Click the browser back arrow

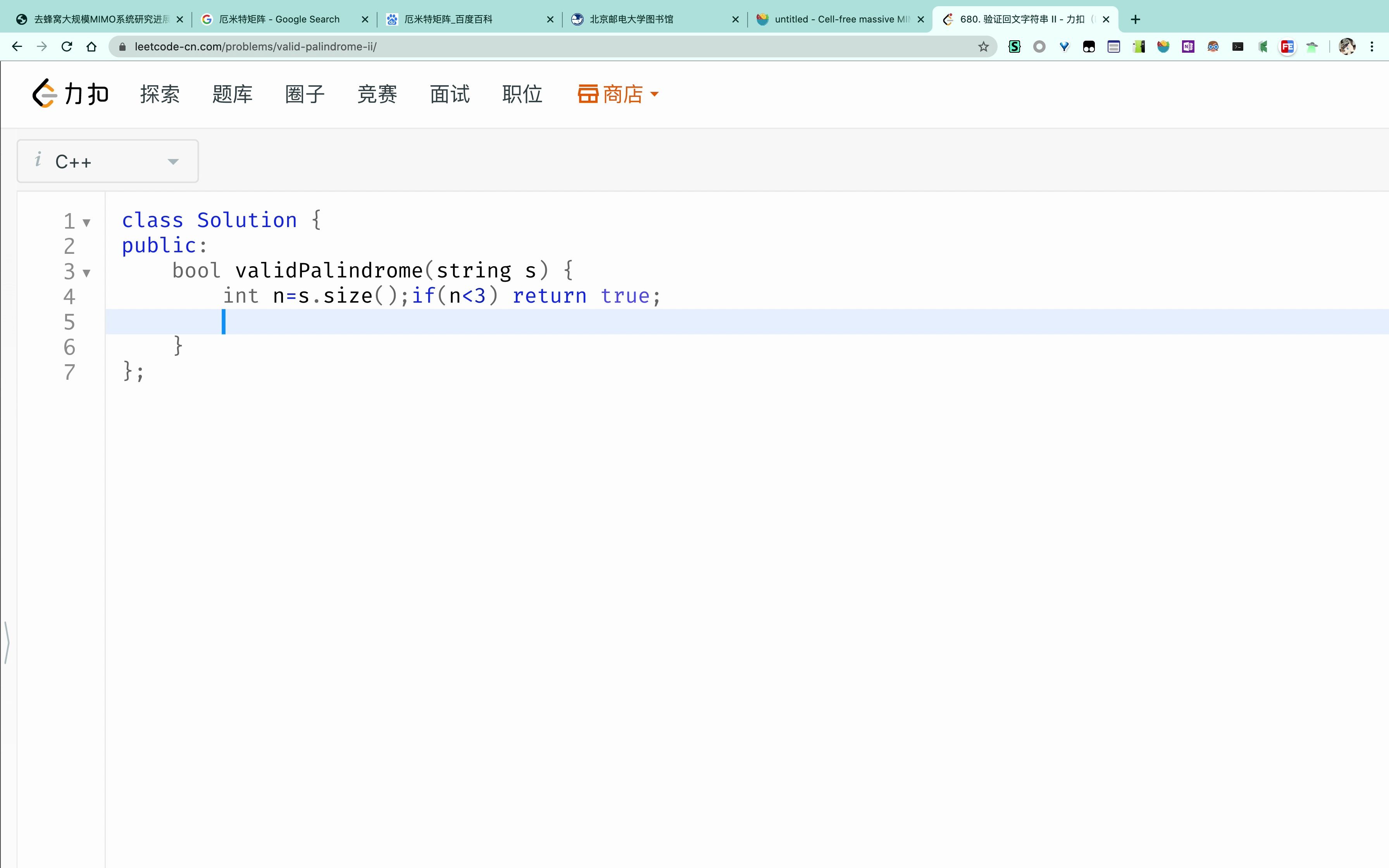pos(17,46)
